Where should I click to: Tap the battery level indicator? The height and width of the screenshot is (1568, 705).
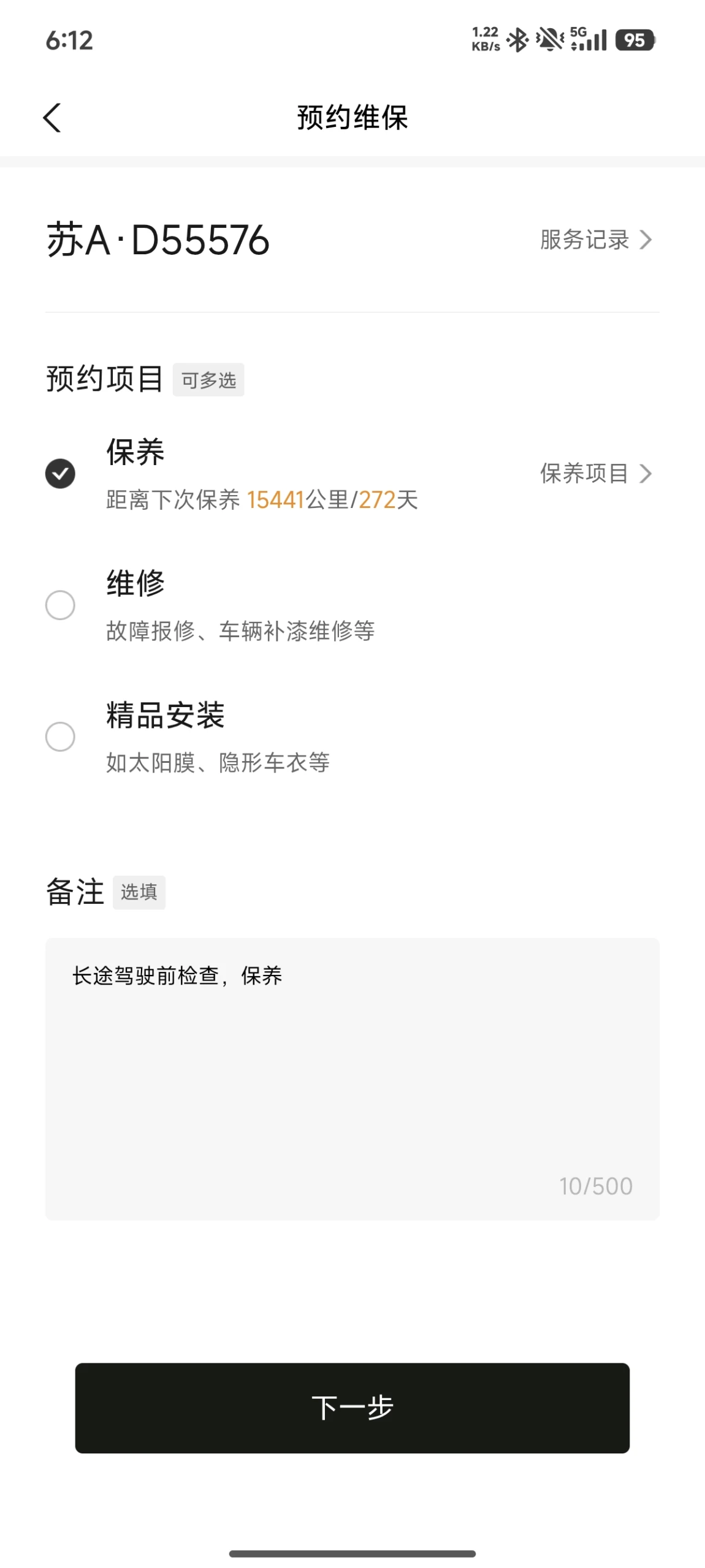(635, 40)
